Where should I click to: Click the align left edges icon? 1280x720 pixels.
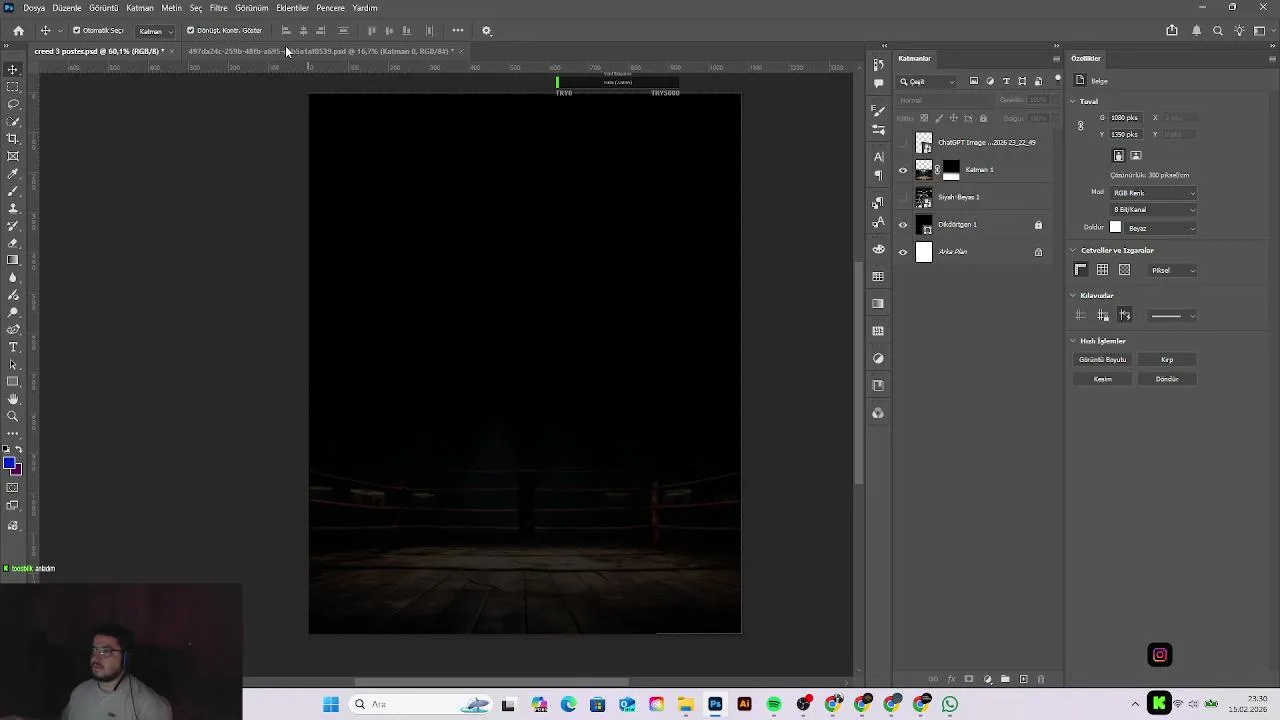coord(286,31)
